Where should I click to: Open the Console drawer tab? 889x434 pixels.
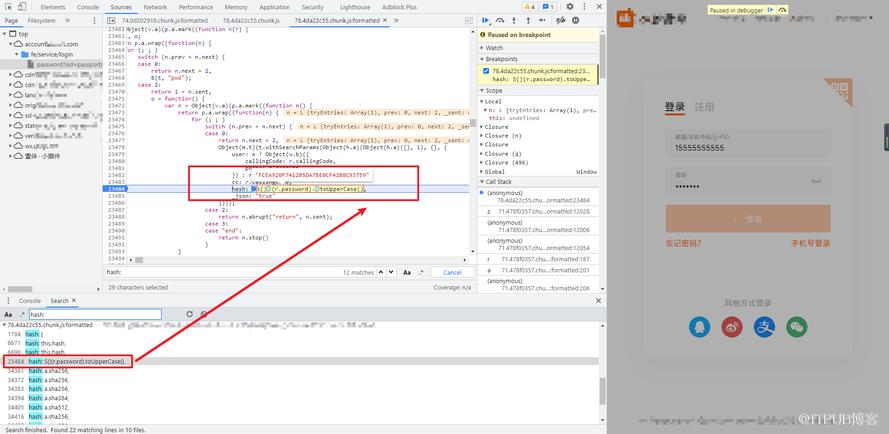(30, 301)
